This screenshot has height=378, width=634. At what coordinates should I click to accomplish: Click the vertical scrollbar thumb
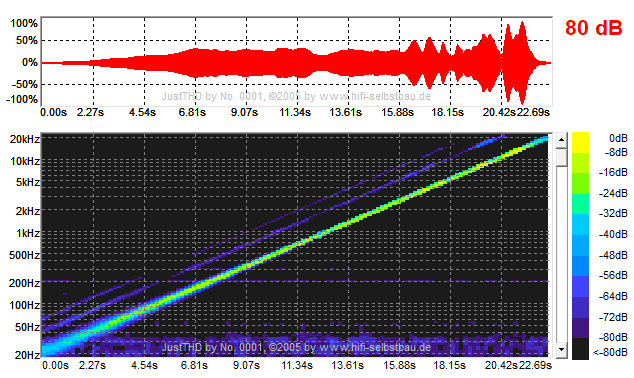[x=561, y=157]
